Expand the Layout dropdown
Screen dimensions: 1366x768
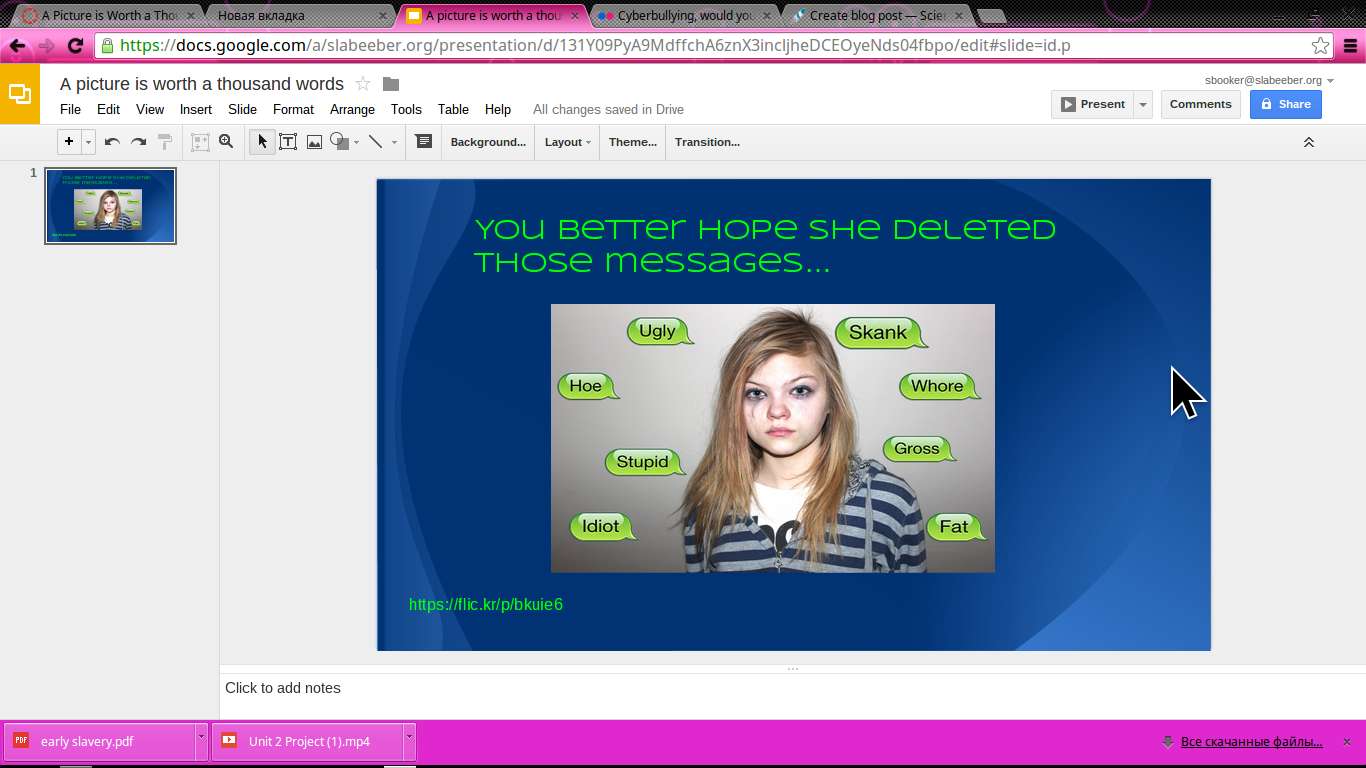click(567, 142)
